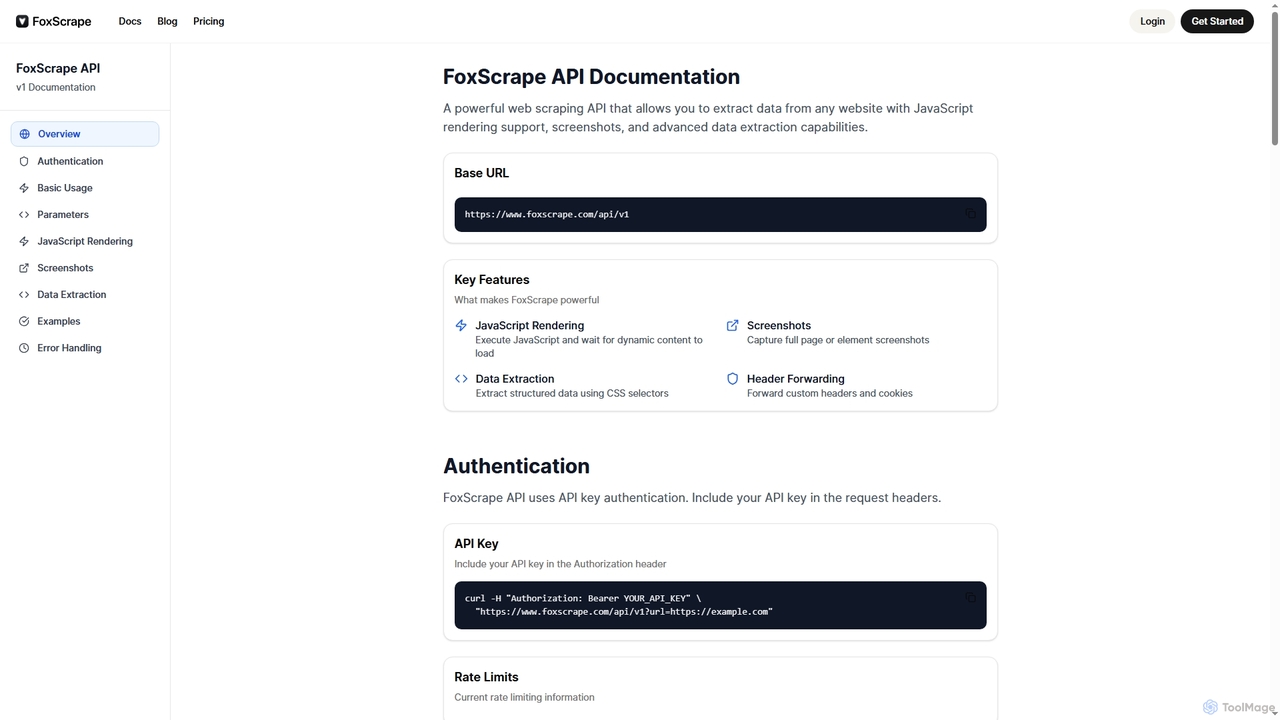
Task: Click the Screenshots feature icon in Key Features
Action: (732, 325)
